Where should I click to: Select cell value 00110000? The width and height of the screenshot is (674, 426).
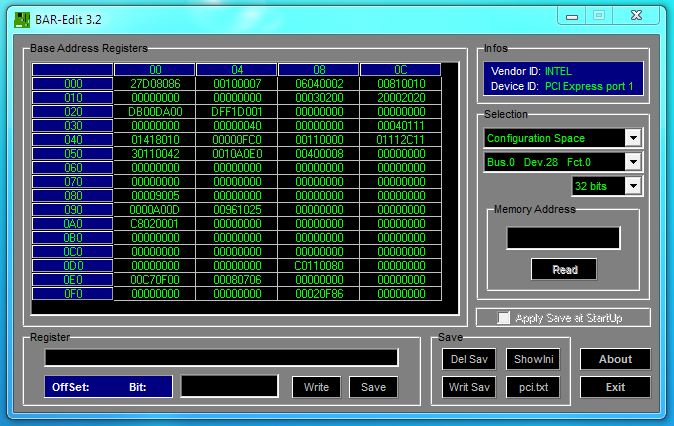[319, 140]
